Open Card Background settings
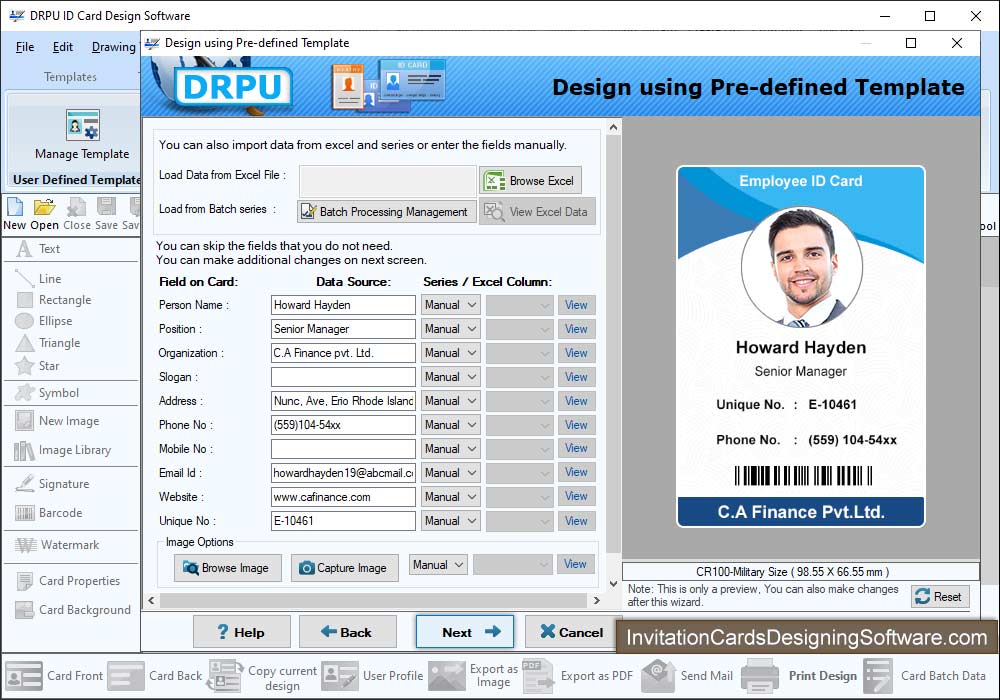Image resolution: width=1000 pixels, height=700 pixels. (x=73, y=610)
